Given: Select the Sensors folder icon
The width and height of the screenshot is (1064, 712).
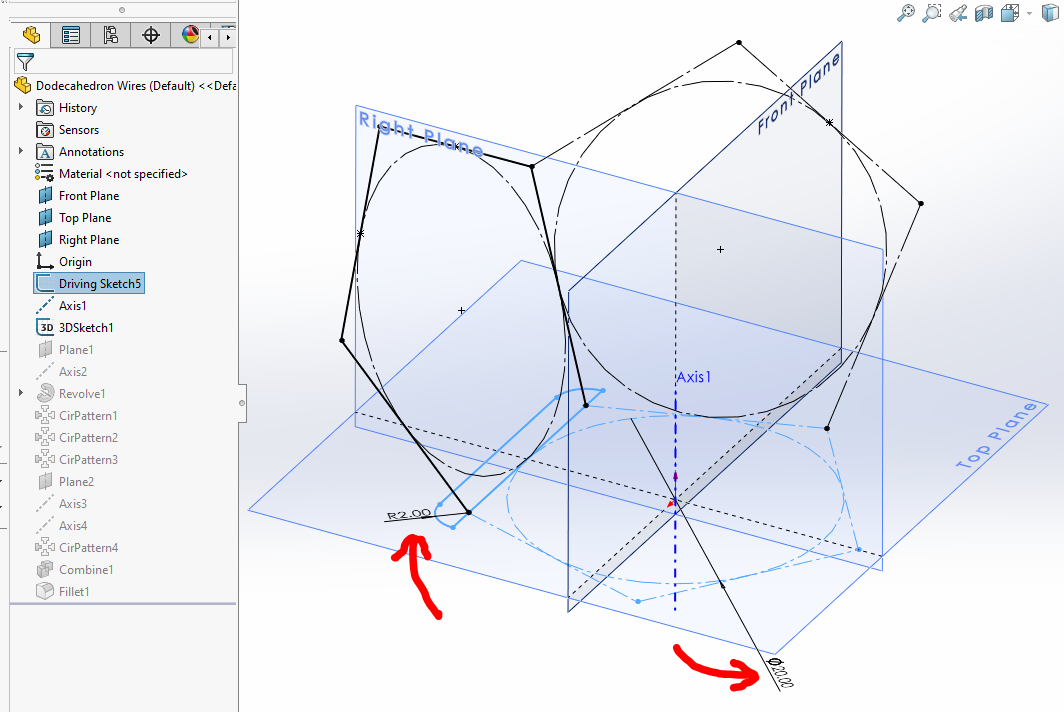Looking at the screenshot, I should (45, 130).
